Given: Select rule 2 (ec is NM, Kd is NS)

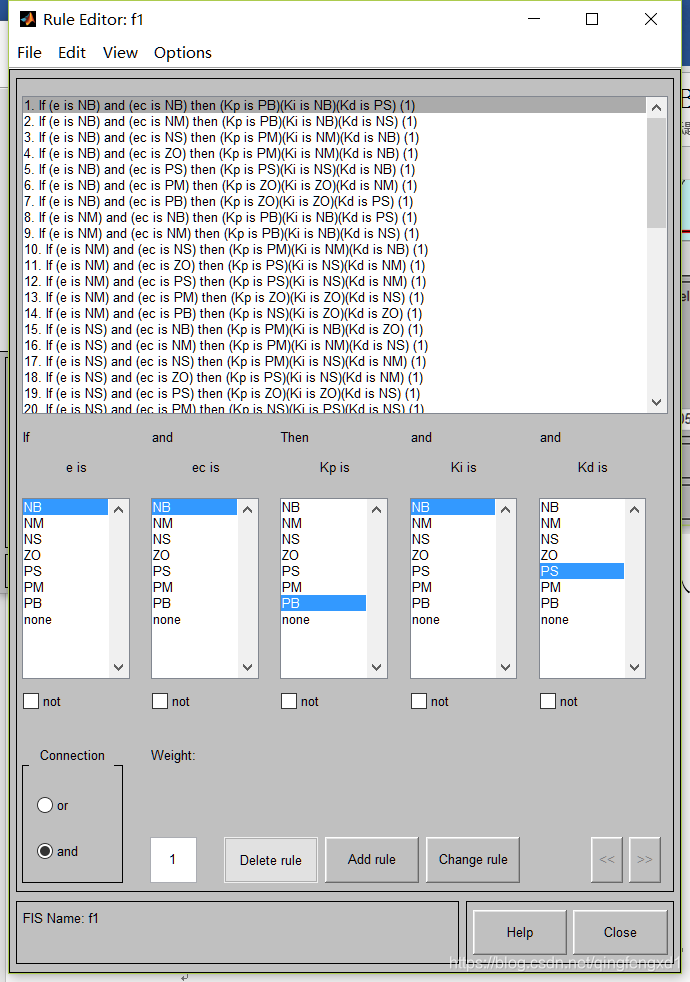Looking at the screenshot, I should 334,121.
